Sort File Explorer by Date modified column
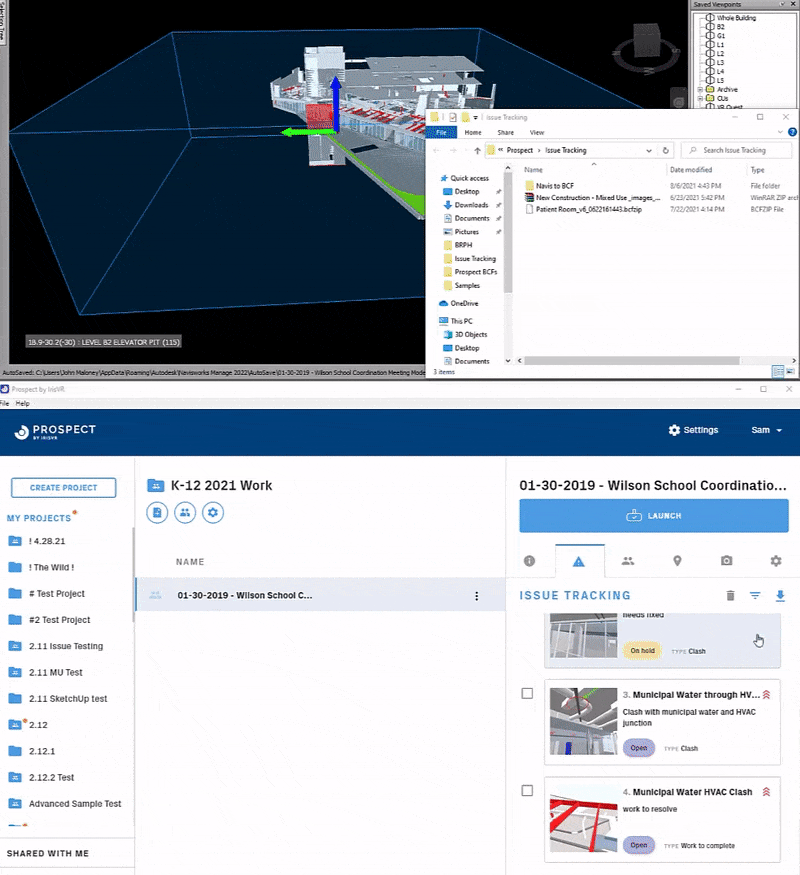This screenshot has width=800, height=875. point(691,170)
